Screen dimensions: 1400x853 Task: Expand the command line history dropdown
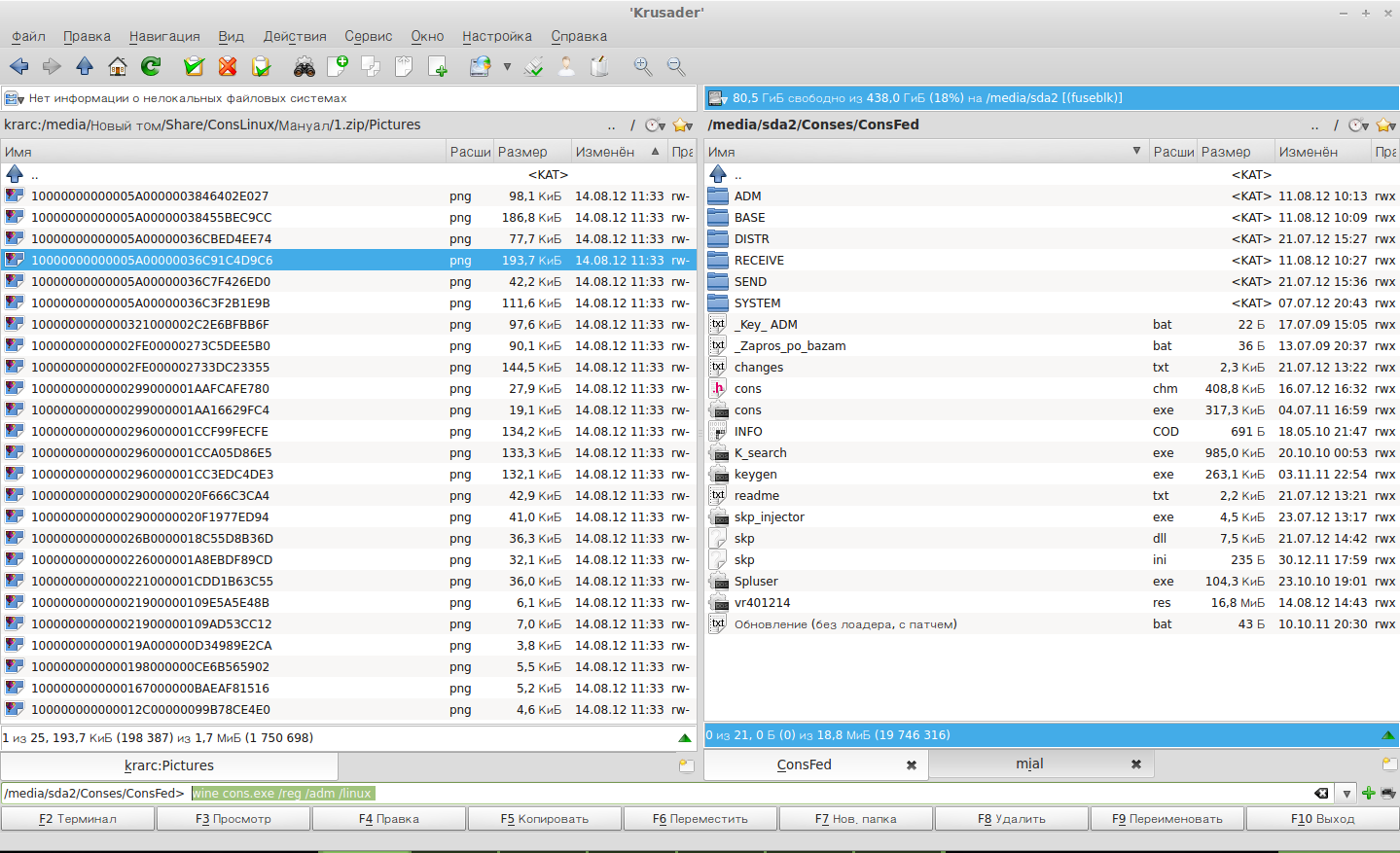(x=1346, y=794)
